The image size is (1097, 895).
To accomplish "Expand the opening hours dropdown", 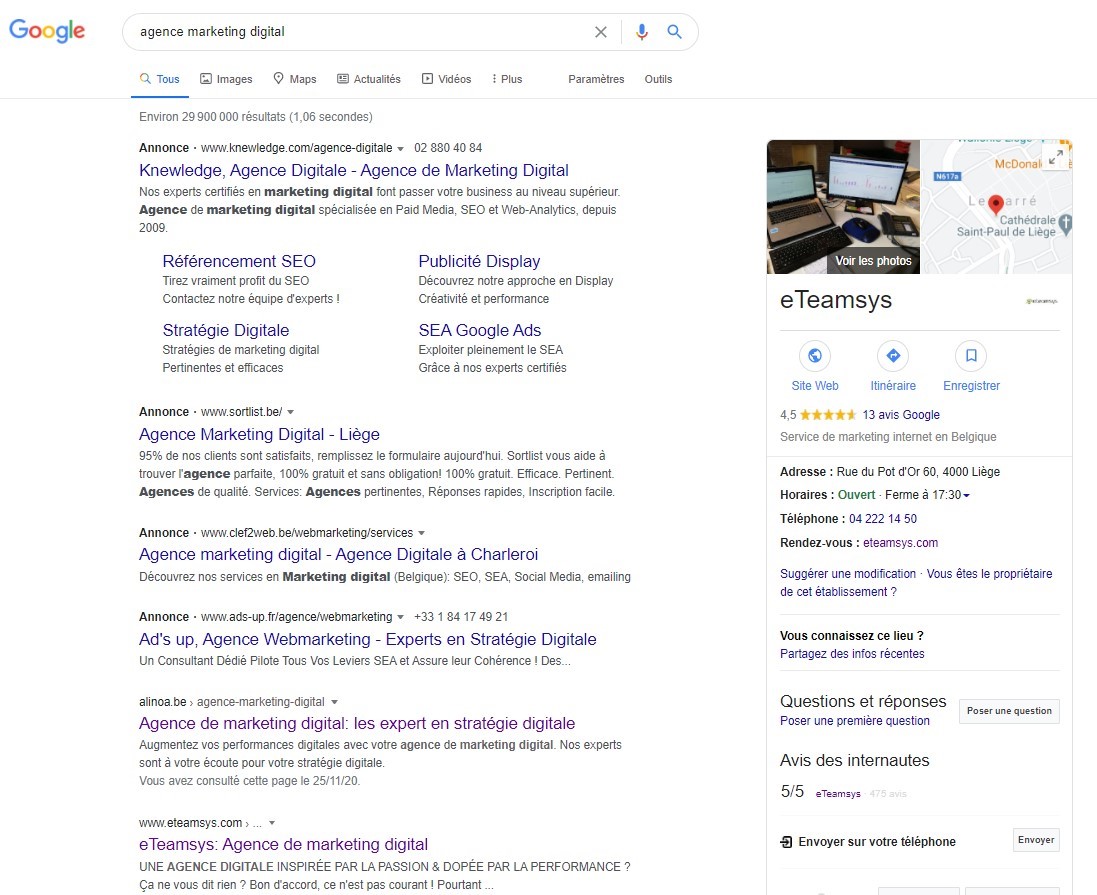I will pyautogui.click(x=967, y=495).
